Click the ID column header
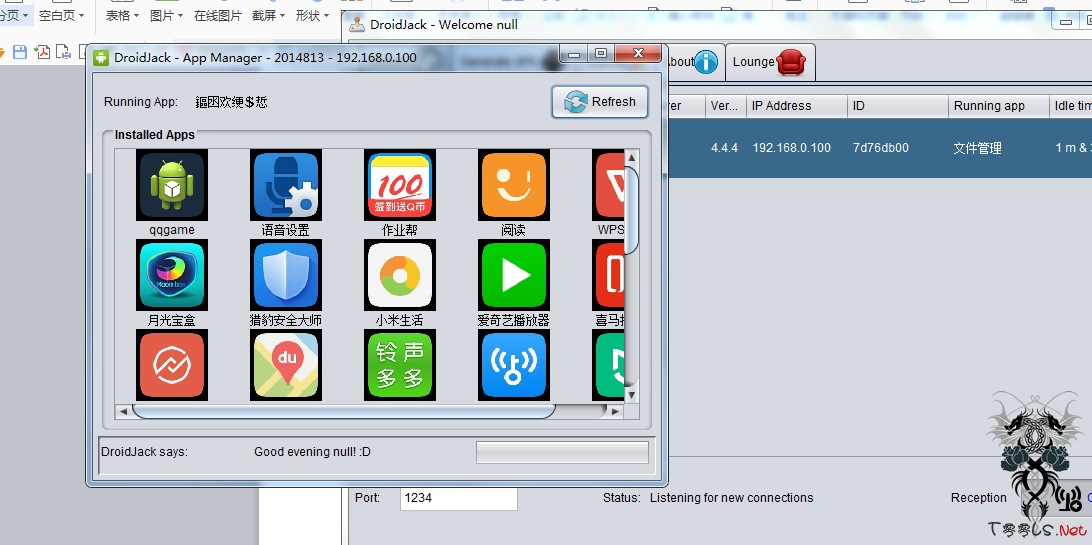 click(x=898, y=106)
